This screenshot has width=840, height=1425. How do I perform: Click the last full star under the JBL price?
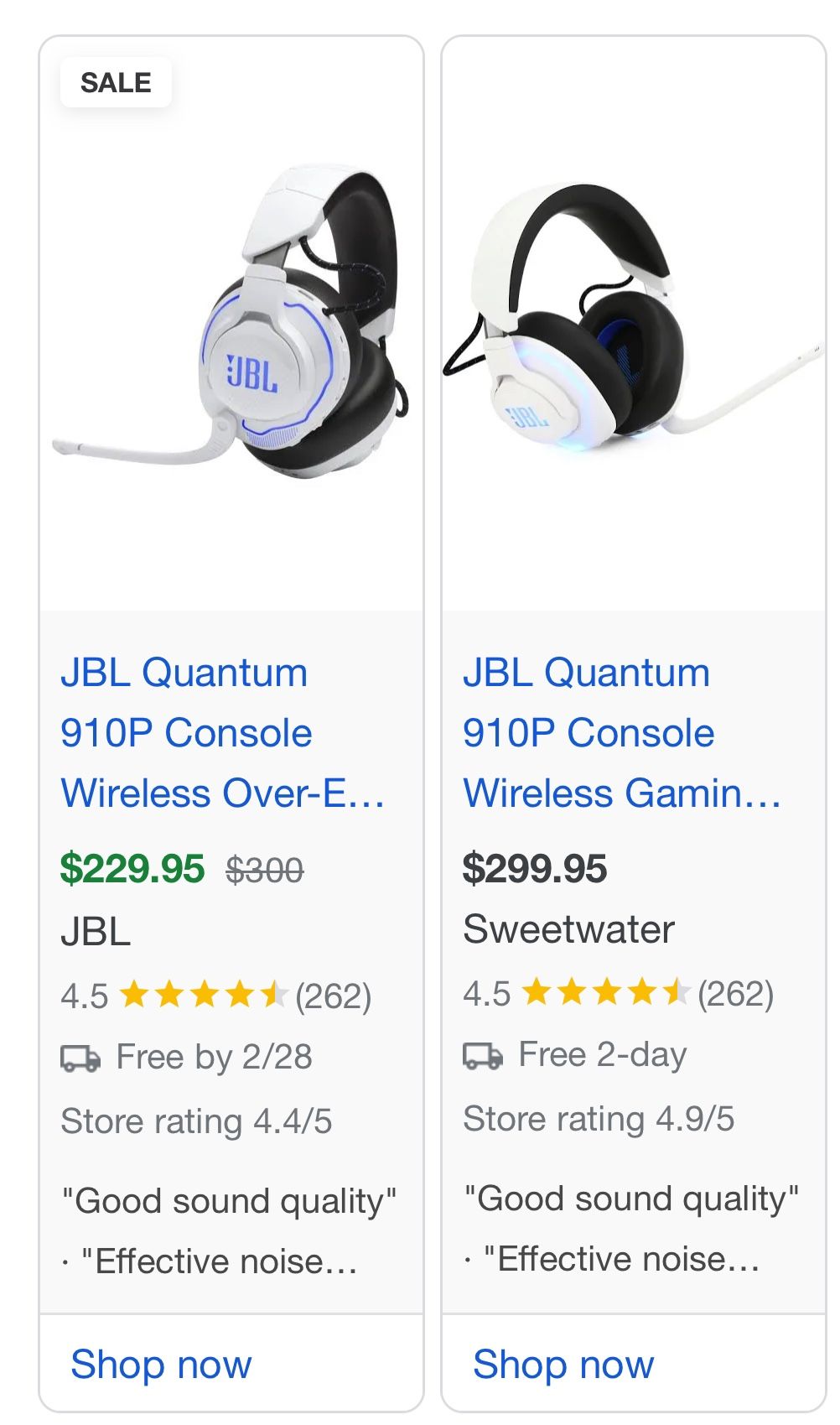coord(238,995)
